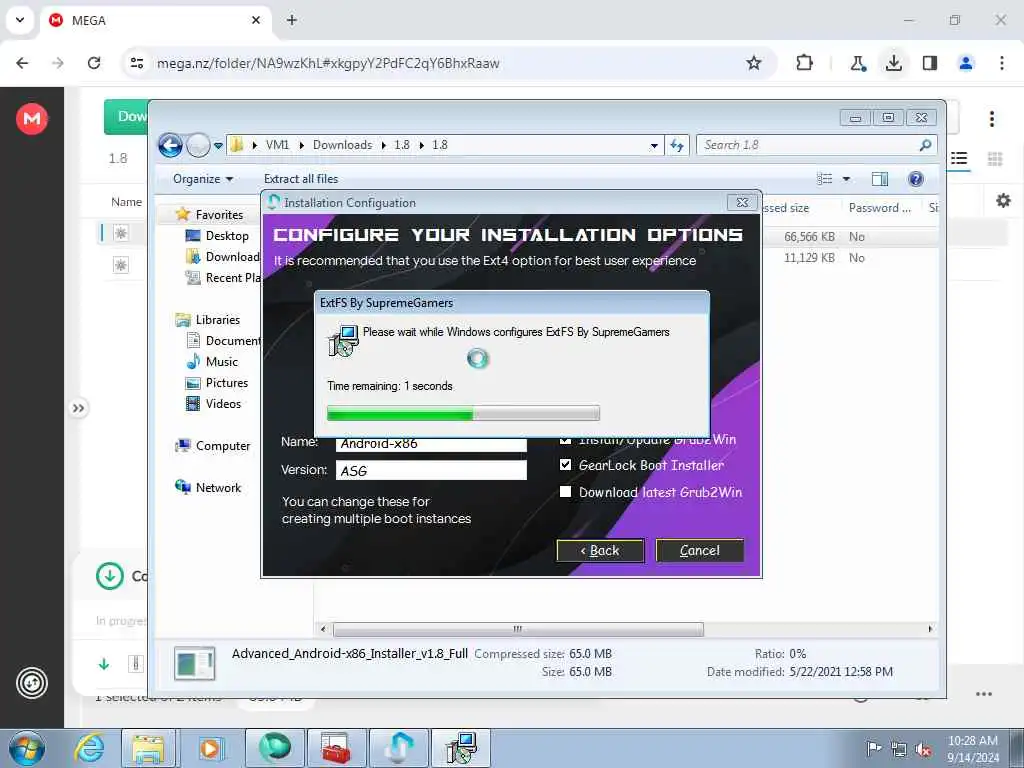Click the Name field Android-x86
The height and width of the screenshot is (768, 1024).
pyautogui.click(x=431, y=443)
